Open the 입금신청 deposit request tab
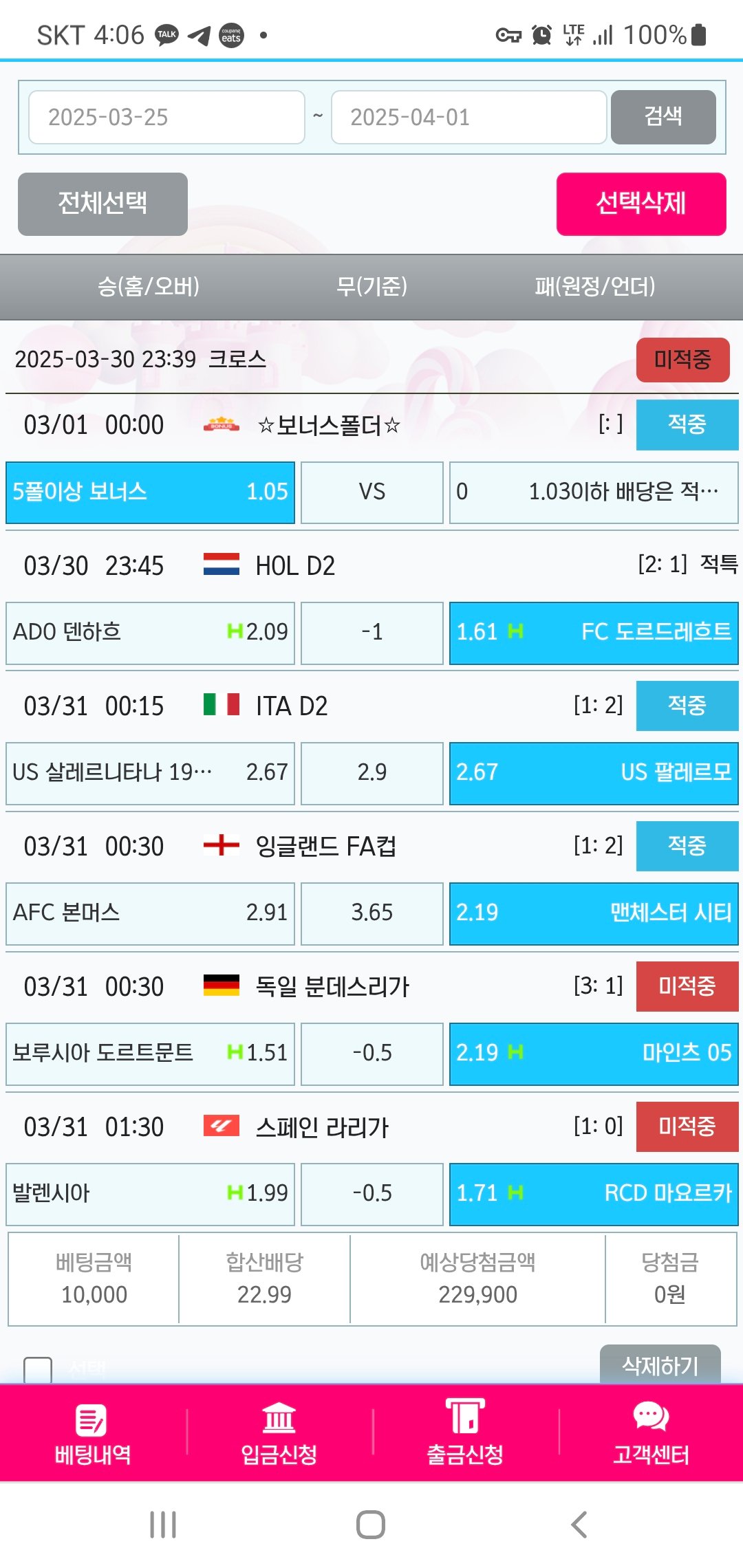The height and width of the screenshot is (1568, 743). (x=279, y=1433)
